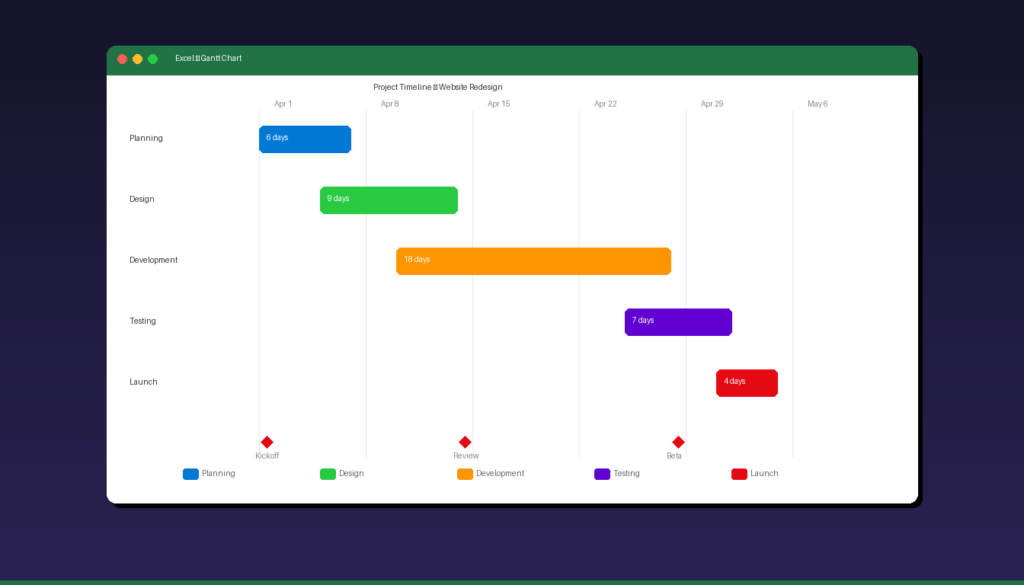This screenshot has height=585, width=1024.
Task: Click the Review milestone diamond
Action: 465,441
